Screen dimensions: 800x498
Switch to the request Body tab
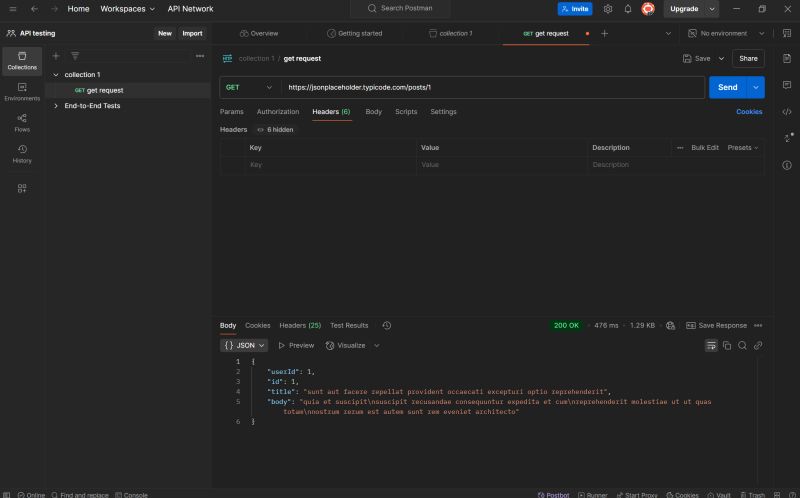(x=373, y=112)
